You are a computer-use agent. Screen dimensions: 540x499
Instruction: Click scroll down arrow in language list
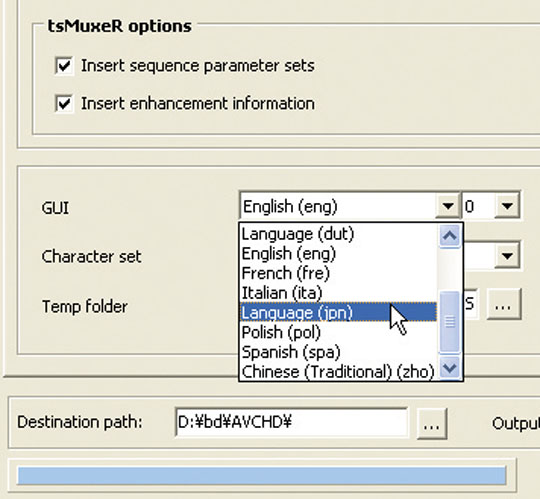450,368
